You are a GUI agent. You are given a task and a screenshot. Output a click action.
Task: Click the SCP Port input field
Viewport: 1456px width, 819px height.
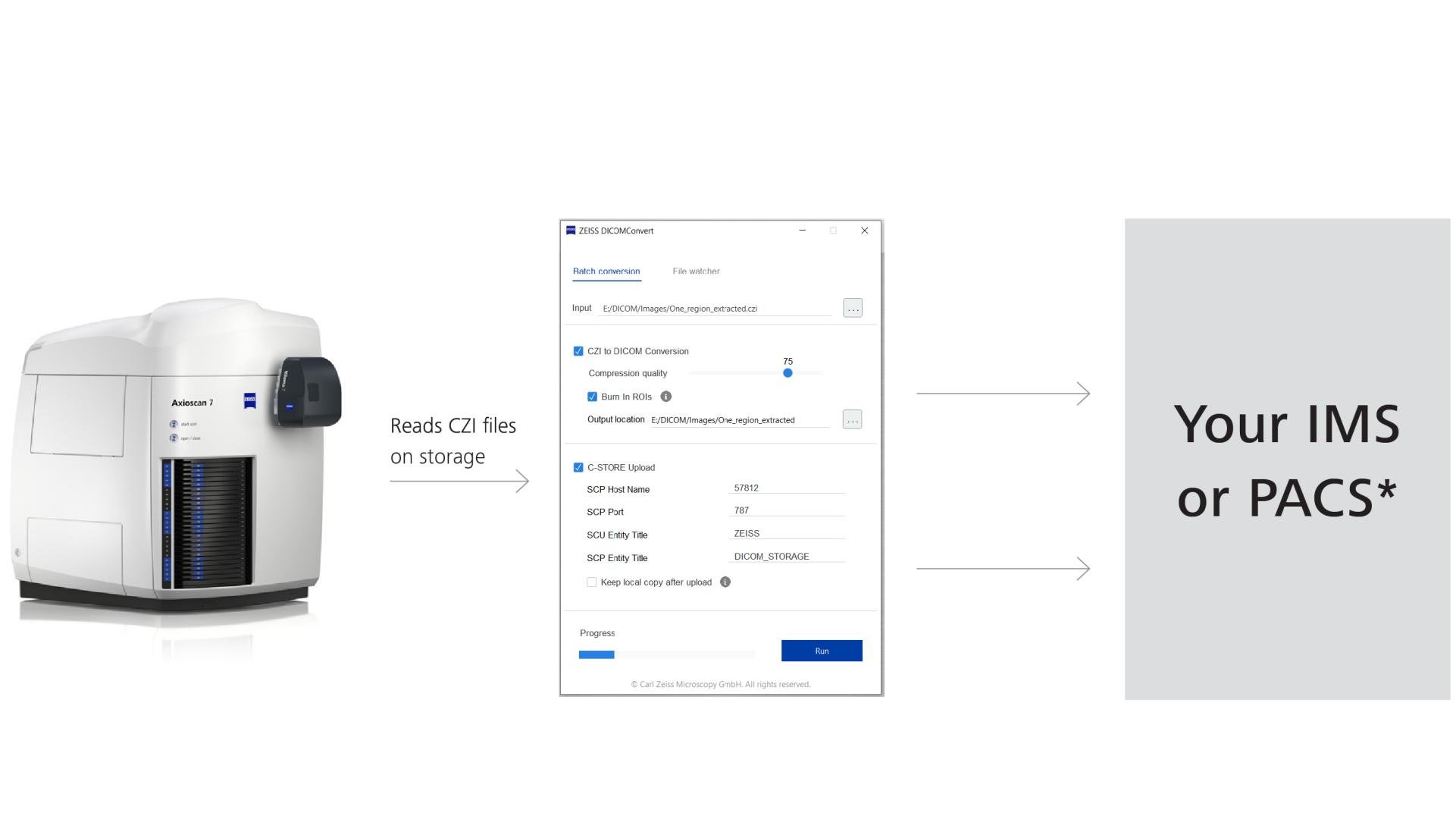(x=786, y=511)
